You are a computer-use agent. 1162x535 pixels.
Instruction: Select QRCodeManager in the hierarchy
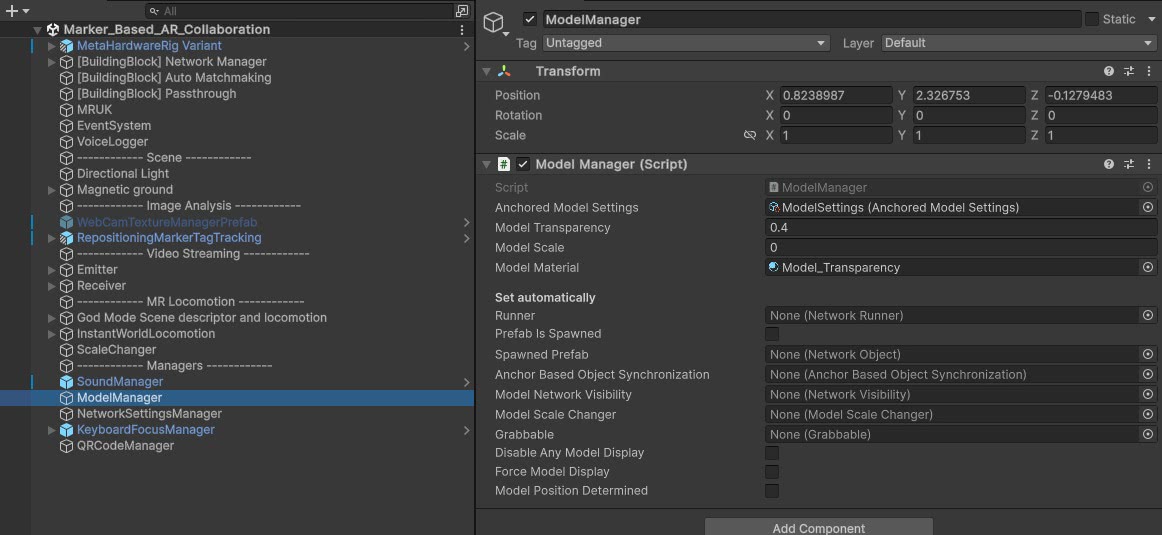(125, 446)
